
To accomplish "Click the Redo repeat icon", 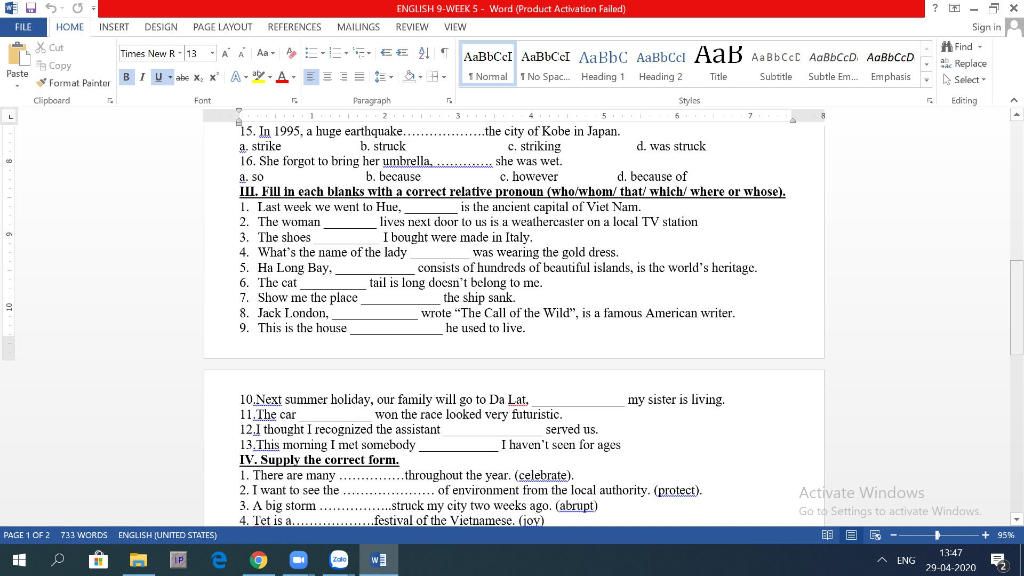I will [77, 8].
